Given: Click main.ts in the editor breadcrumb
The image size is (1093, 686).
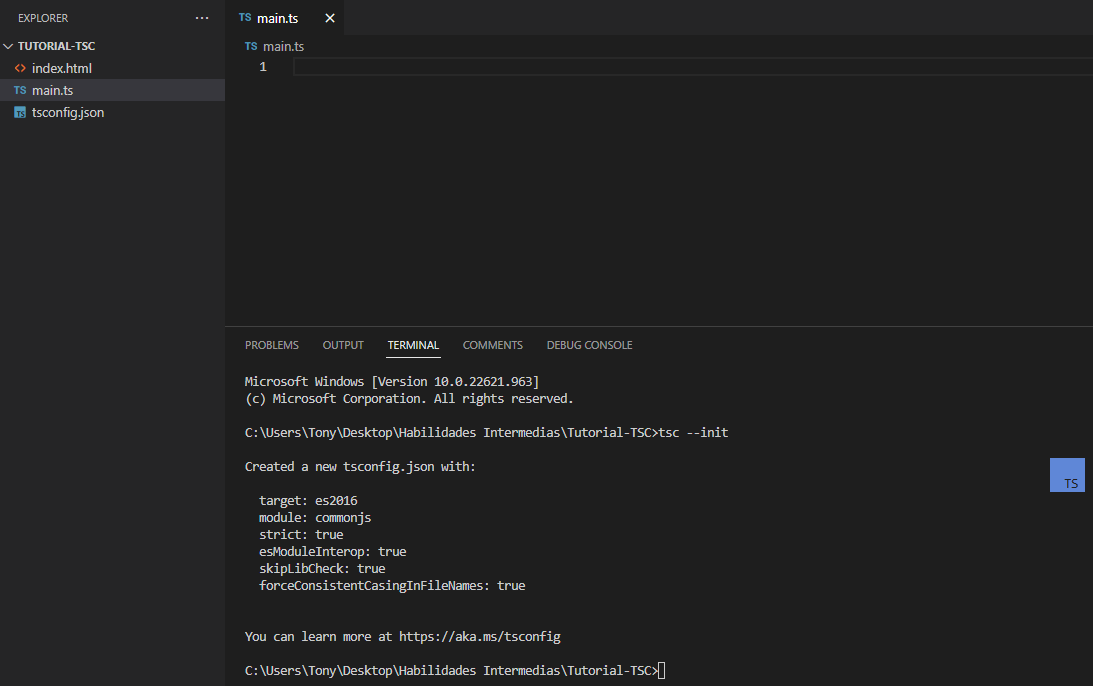Looking at the screenshot, I should [283, 46].
